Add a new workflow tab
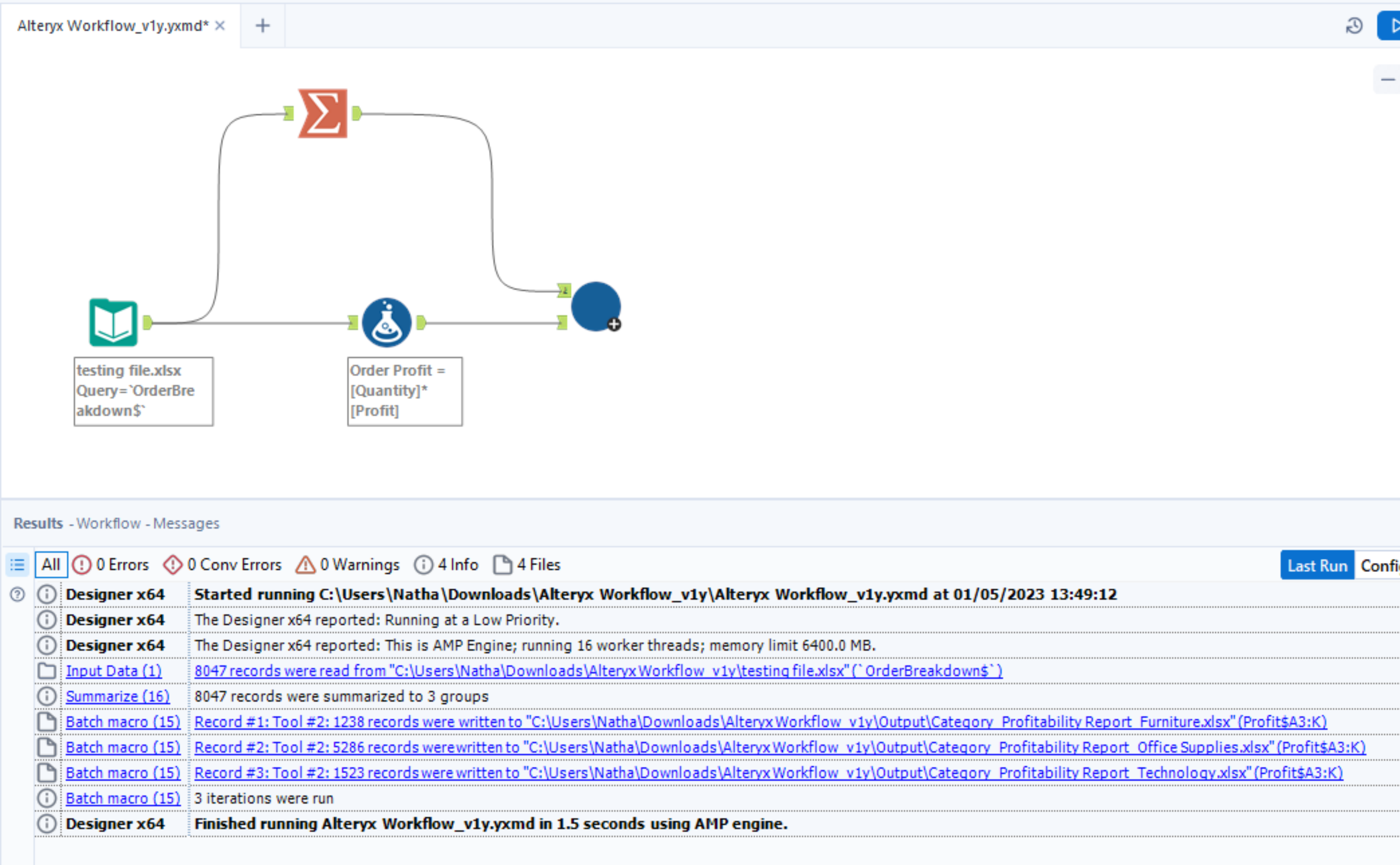This screenshot has width=1400, height=865. 262,26
